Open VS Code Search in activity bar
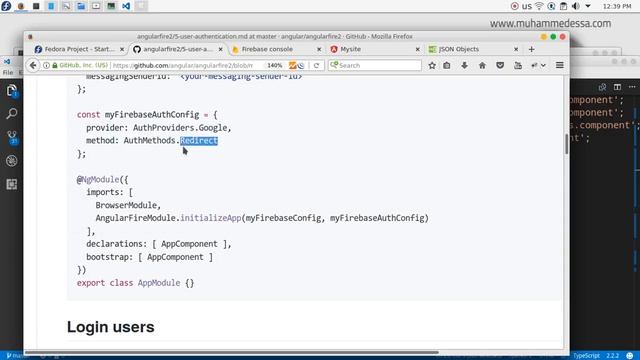This screenshot has height=360, width=640. point(11,114)
